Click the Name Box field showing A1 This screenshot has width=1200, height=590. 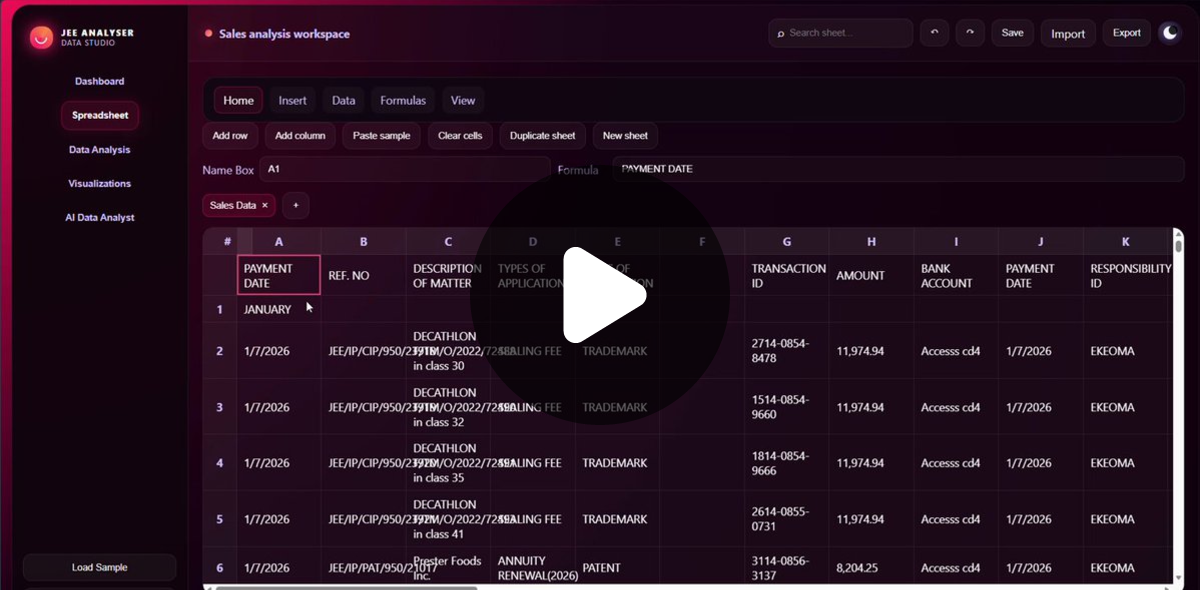point(405,170)
